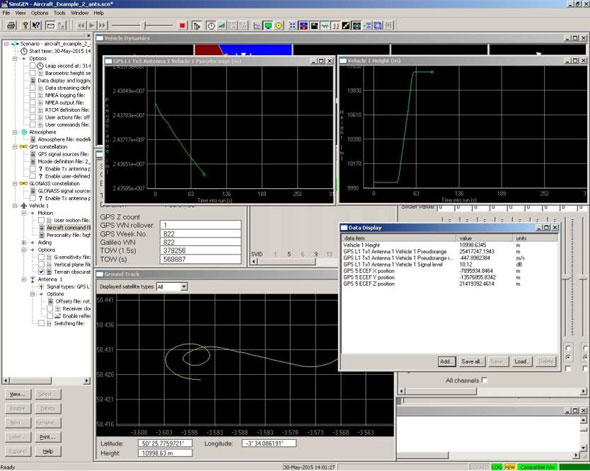Toggle the G-sensitivity file checkbox
This screenshot has height=471, width=590.
pos(41,257)
